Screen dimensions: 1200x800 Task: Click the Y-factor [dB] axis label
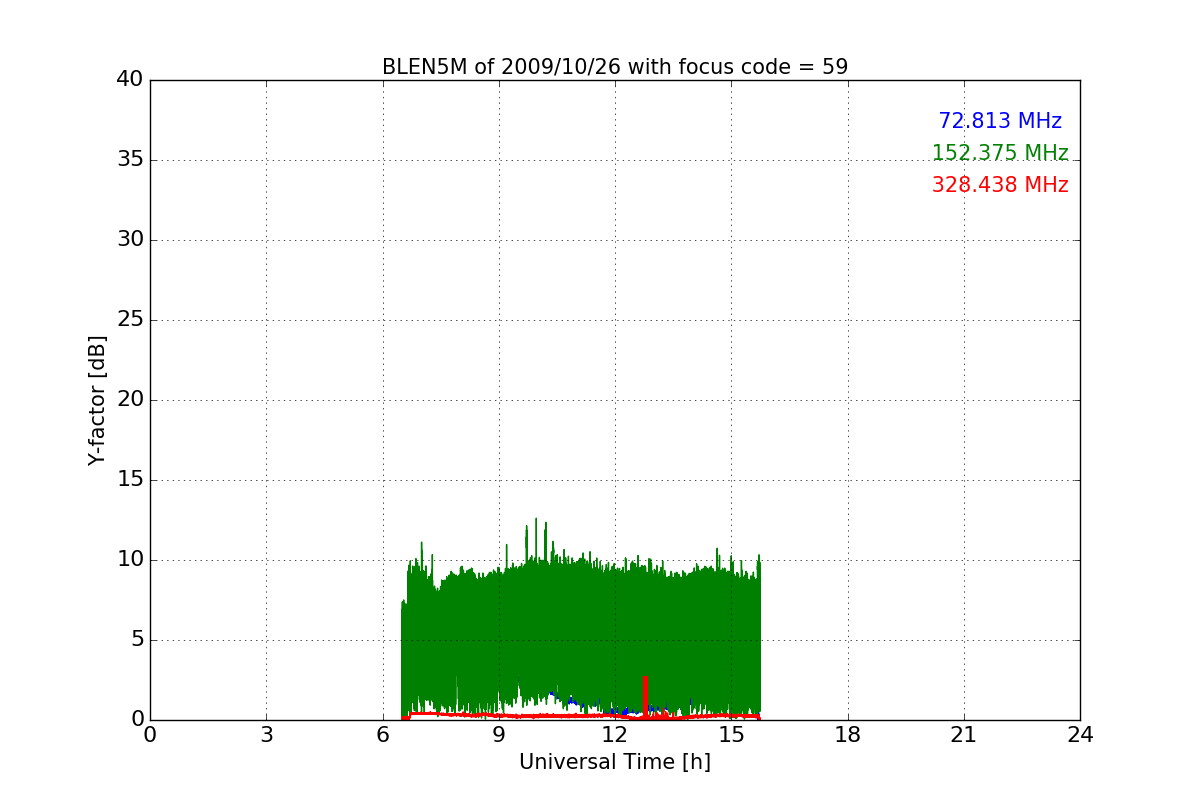(97, 400)
